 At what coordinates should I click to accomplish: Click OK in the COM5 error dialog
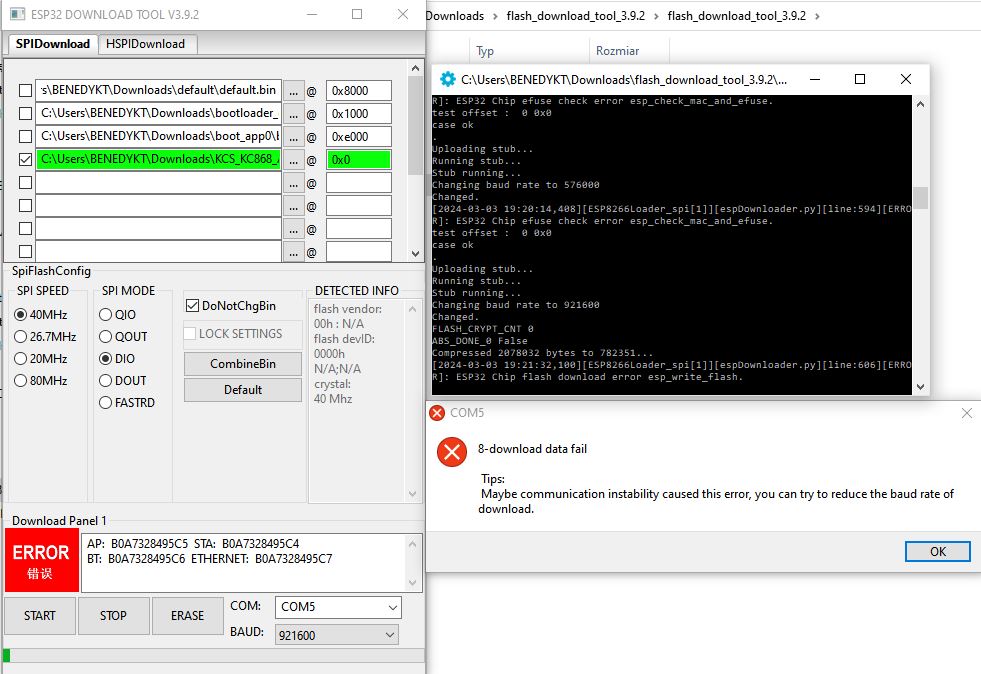pos(937,552)
